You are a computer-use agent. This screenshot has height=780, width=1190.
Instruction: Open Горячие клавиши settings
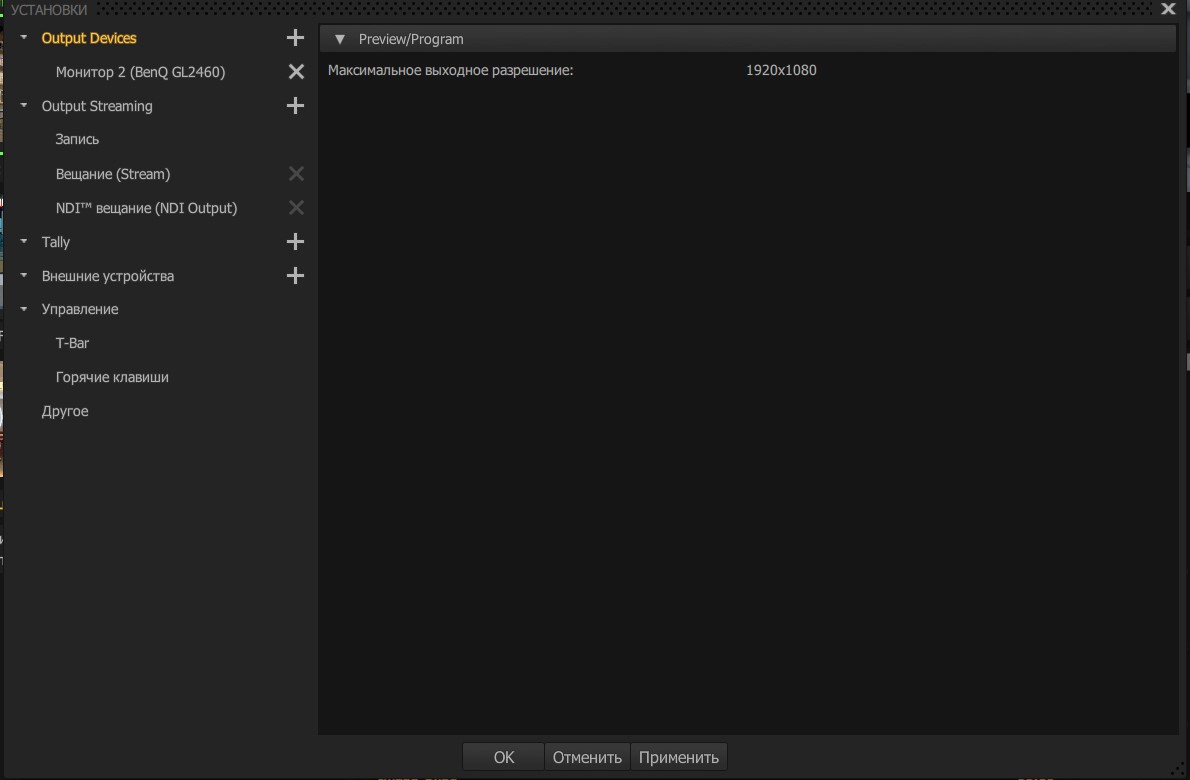click(112, 377)
